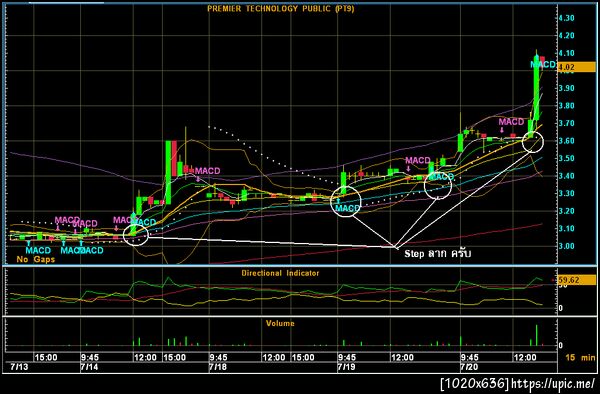Click the 4.10 price axis label

pos(566,53)
